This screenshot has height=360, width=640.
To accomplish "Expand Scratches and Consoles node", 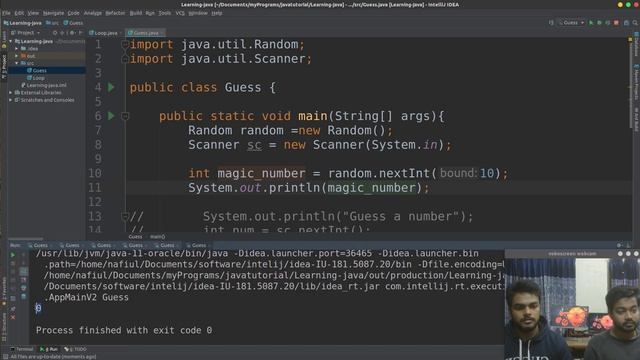I will (x=11, y=100).
